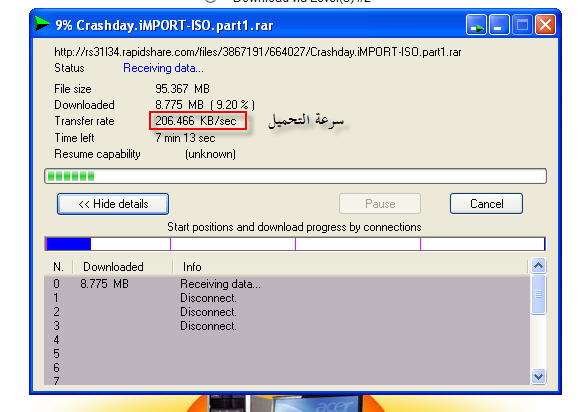Viewport: 585px width, 412px height.
Task: Minimize the download dialog window
Action: pos(499,25)
